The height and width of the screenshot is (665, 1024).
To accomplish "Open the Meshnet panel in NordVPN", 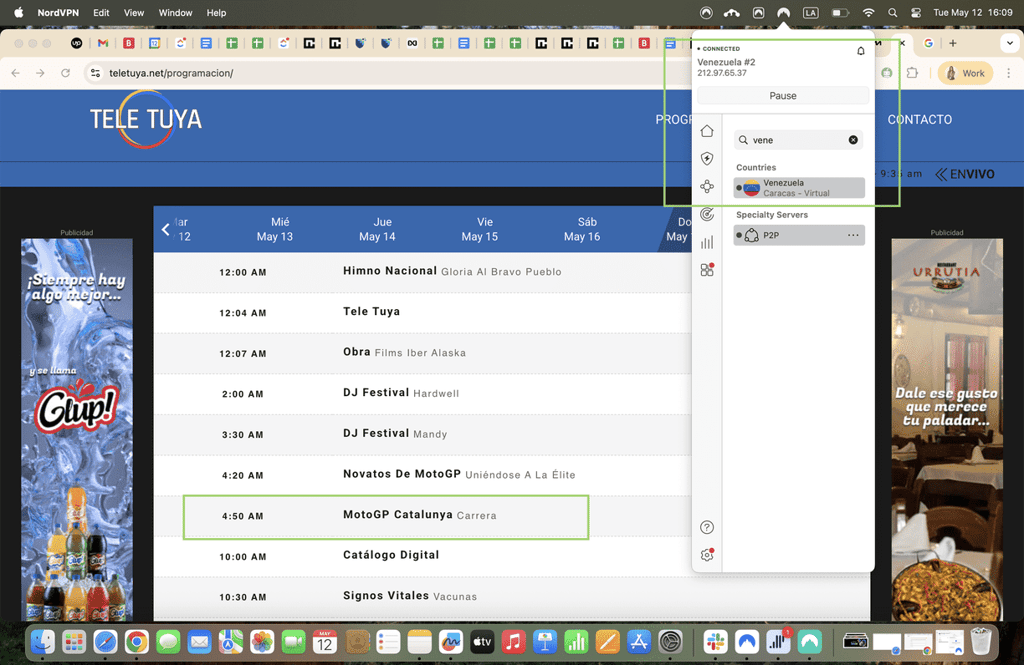I will 707,187.
